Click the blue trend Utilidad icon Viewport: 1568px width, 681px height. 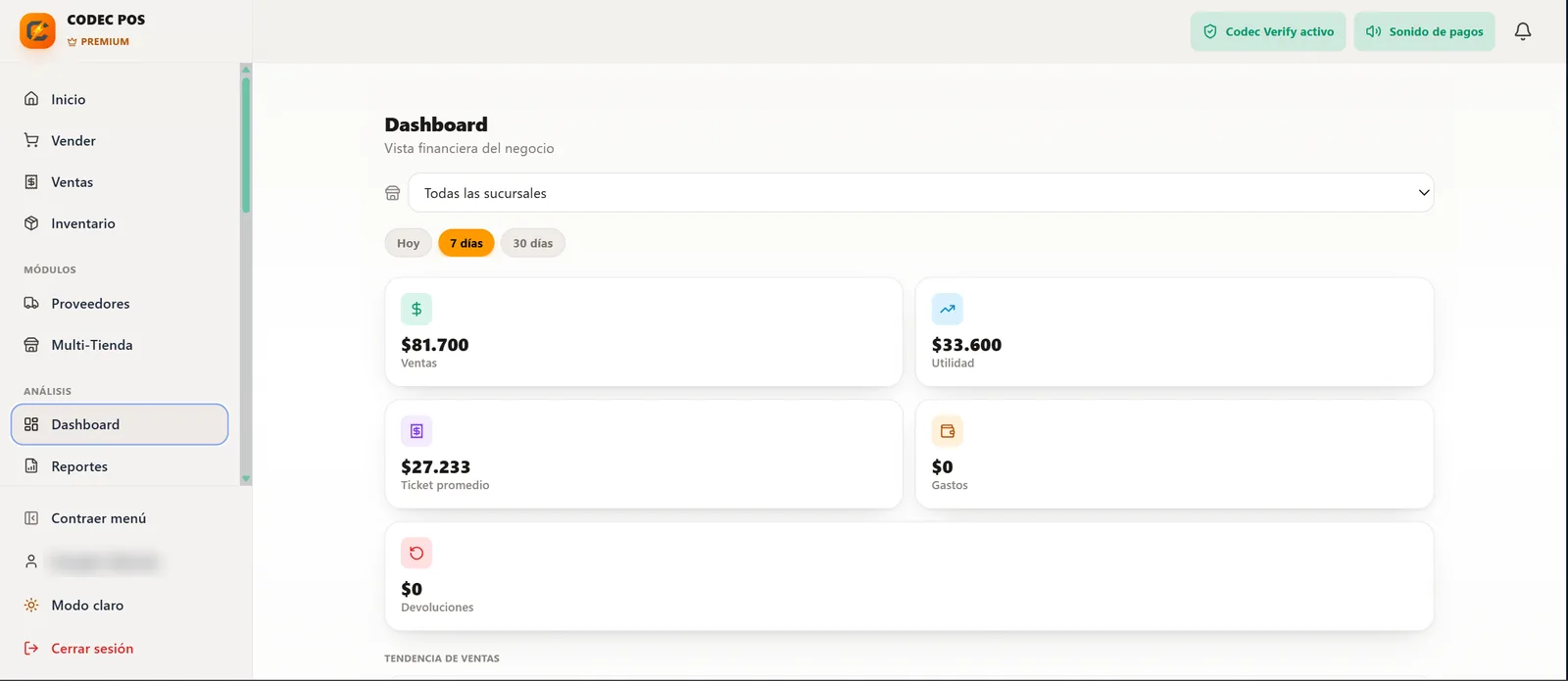point(948,309)
